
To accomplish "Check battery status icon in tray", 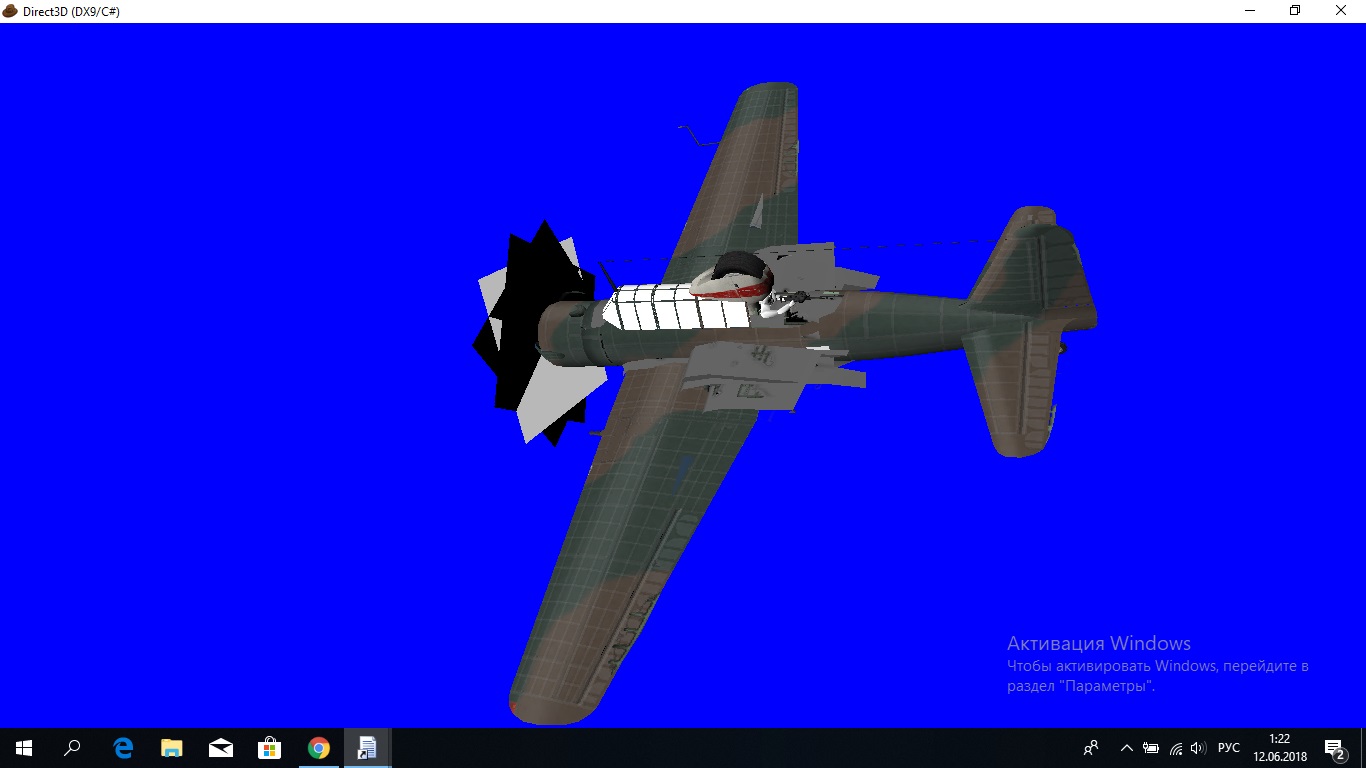I will pos(1151,748).
